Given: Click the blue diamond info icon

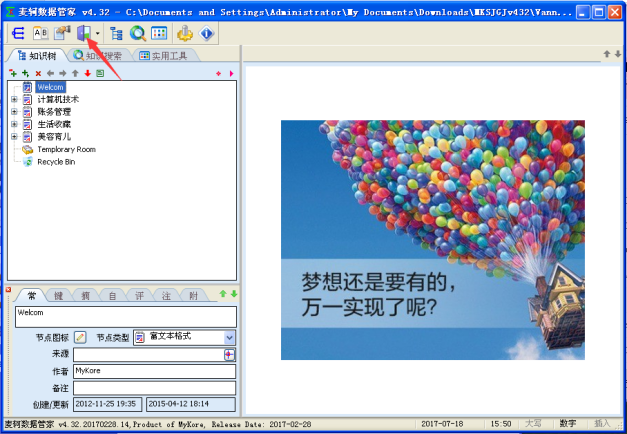Looking at the screenshot, I should point(206,33).
